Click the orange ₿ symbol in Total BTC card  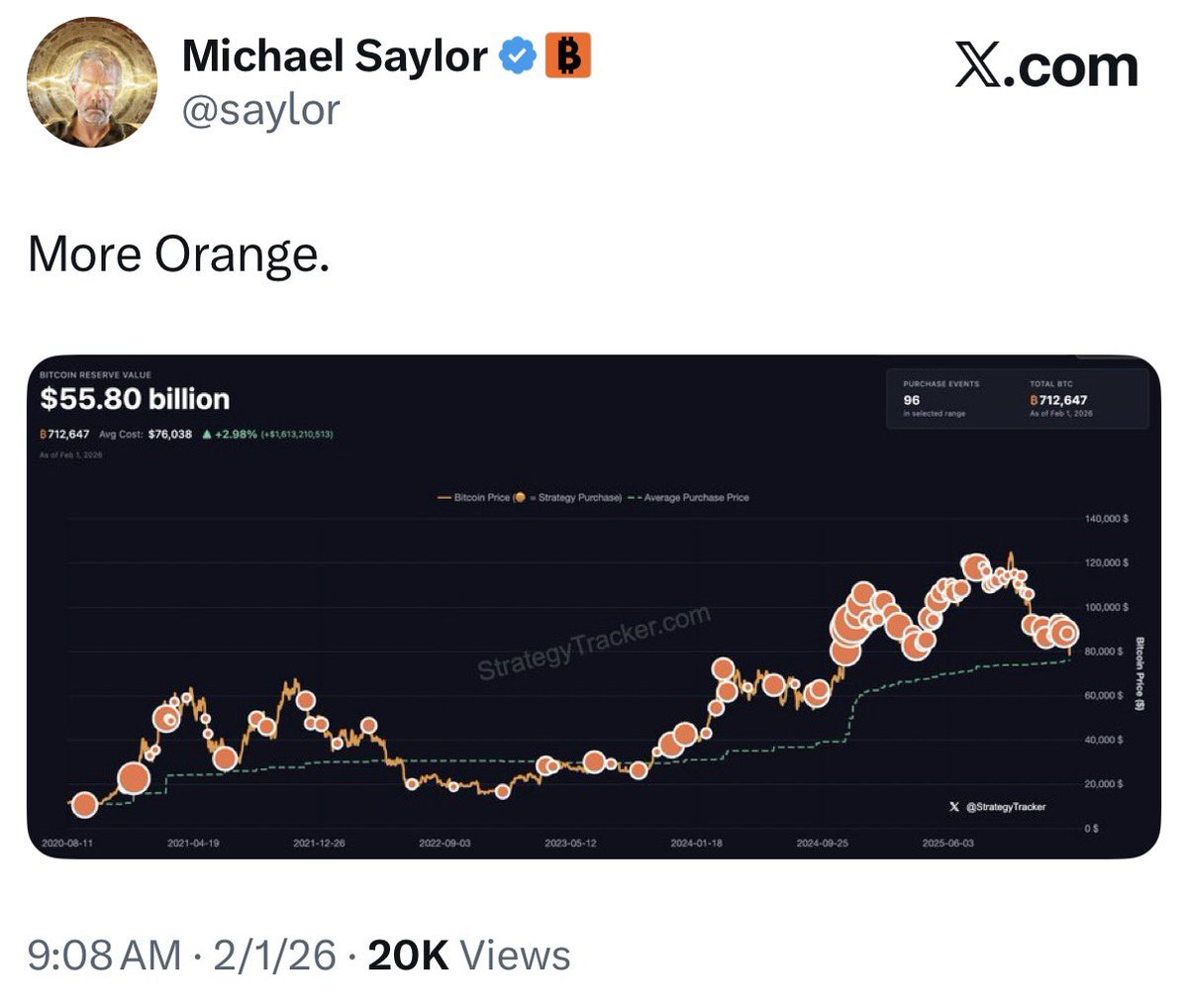[x=1034, y=400]
